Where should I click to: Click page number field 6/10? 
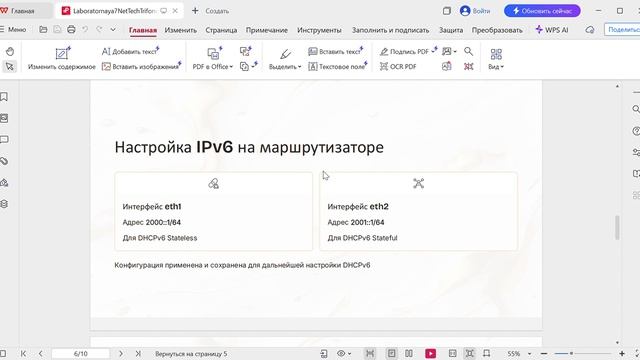(x=80, y=353)
